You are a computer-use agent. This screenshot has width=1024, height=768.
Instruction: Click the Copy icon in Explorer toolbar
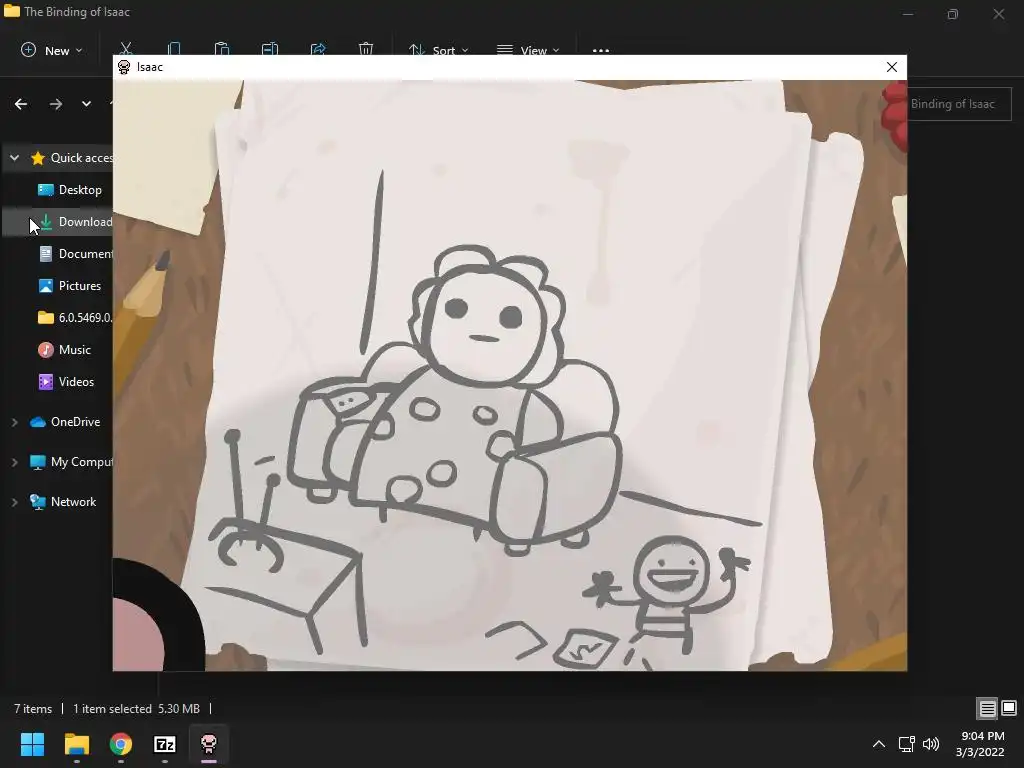pos(174,49)
